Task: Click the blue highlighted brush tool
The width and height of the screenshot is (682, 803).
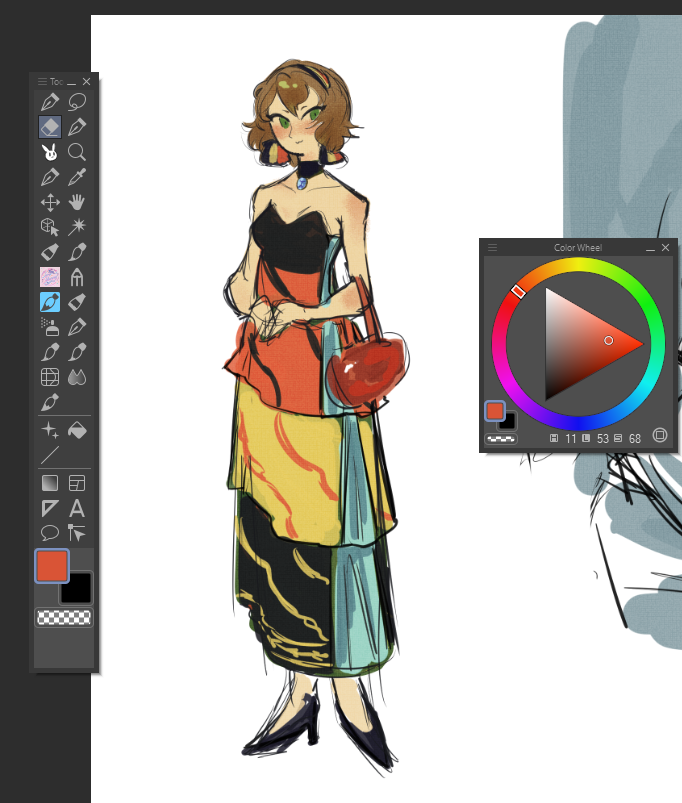Action: (50, 302)
